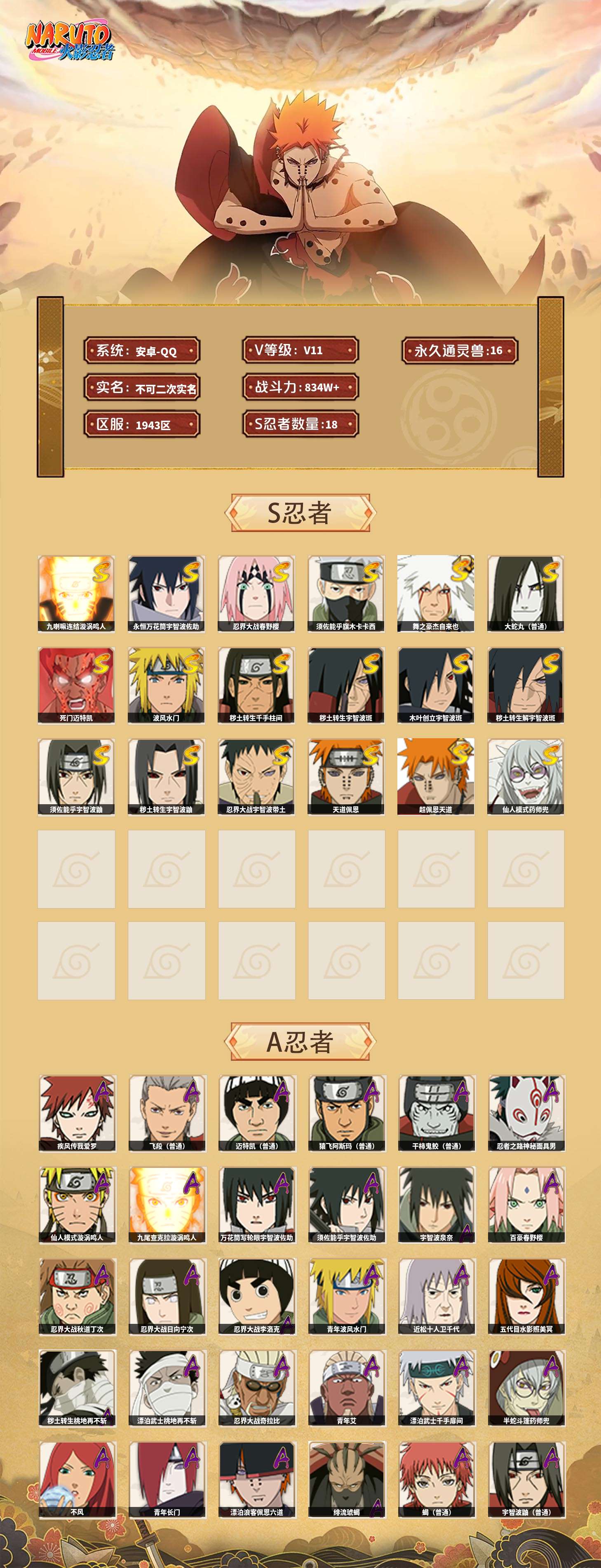Click the S忍者 section header
The width and height of the screenshot is (601, 1568).
click(300, 513)
